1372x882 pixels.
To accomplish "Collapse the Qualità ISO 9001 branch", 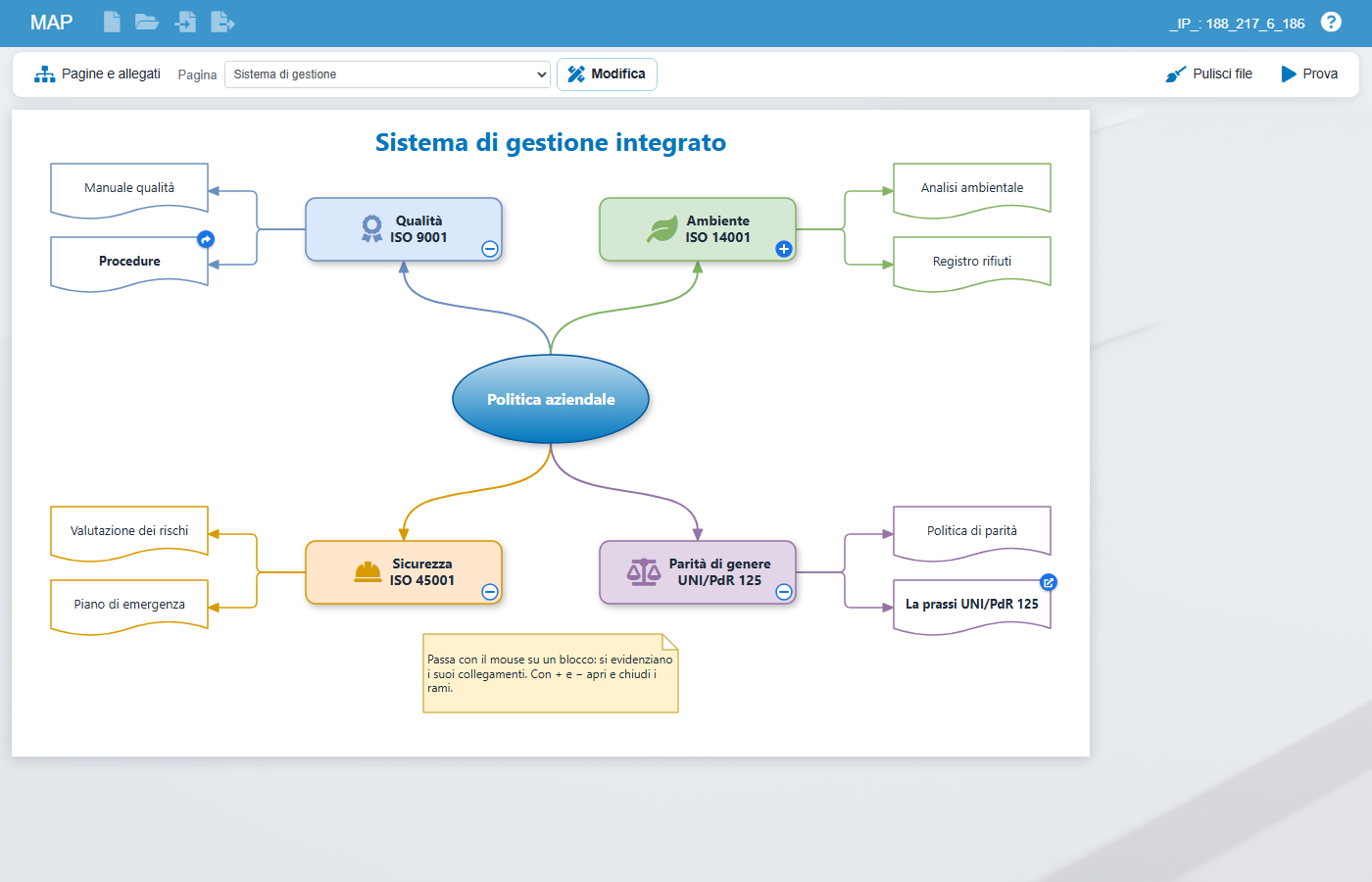I will pyautogui.click(x=490, y=249).
